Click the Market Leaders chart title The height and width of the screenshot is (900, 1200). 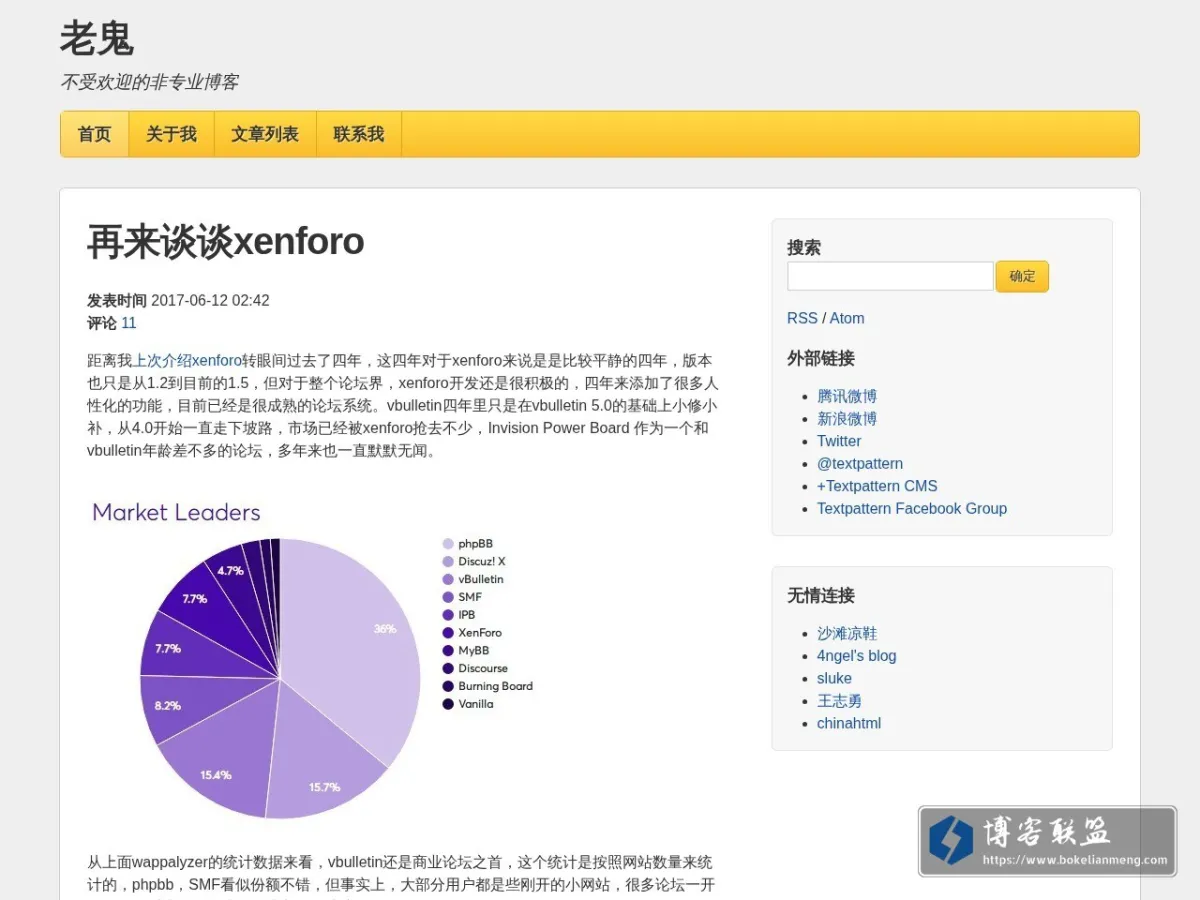[x=176, y=513]
